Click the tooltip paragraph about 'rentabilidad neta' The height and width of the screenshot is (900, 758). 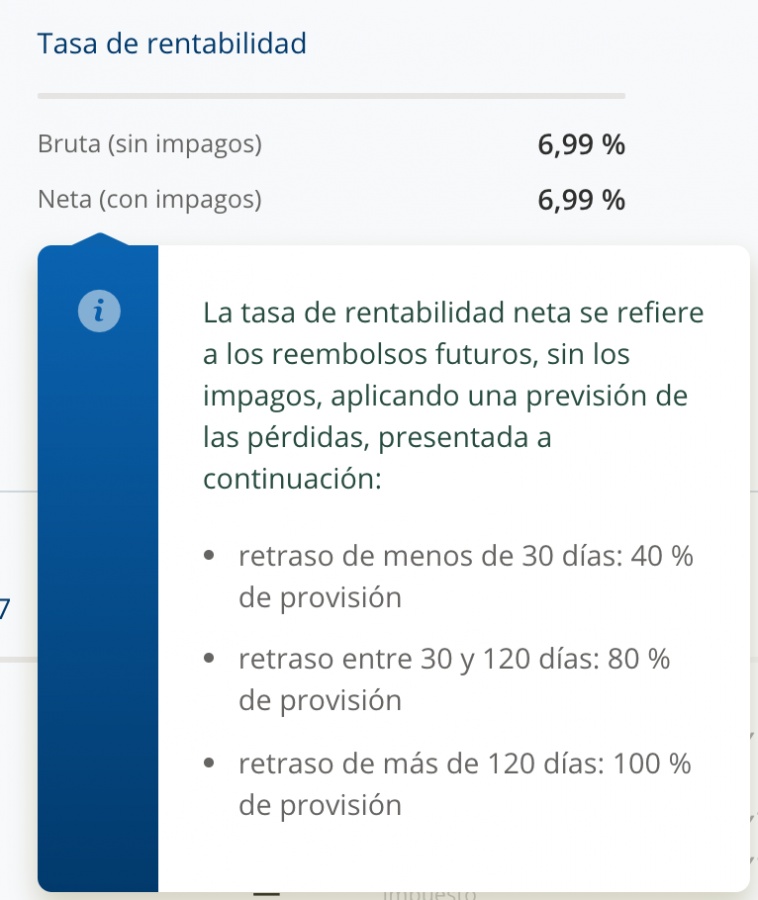[x=452, y=395]
